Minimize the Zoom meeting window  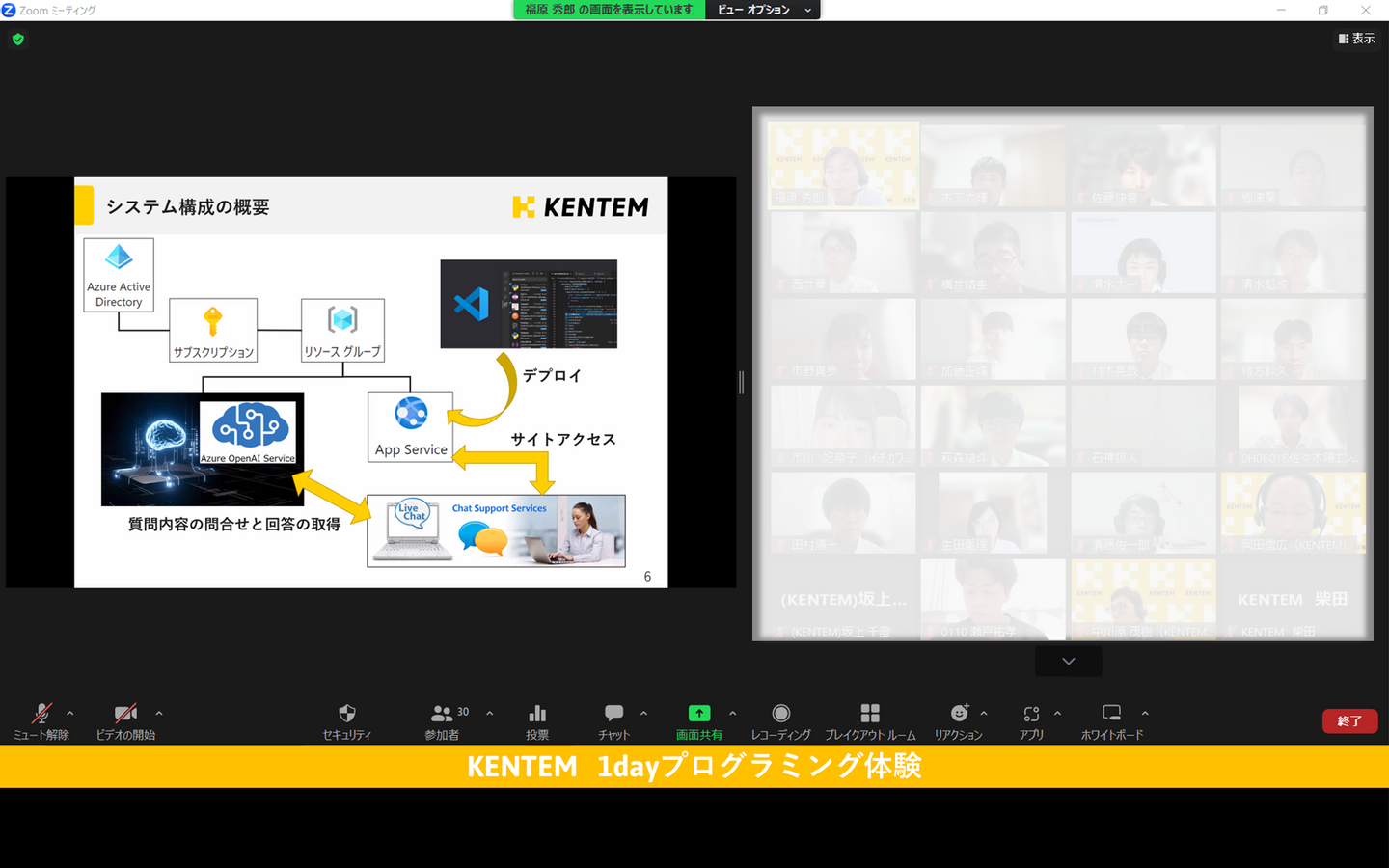pyautogui.click(x=1281, y=10)
